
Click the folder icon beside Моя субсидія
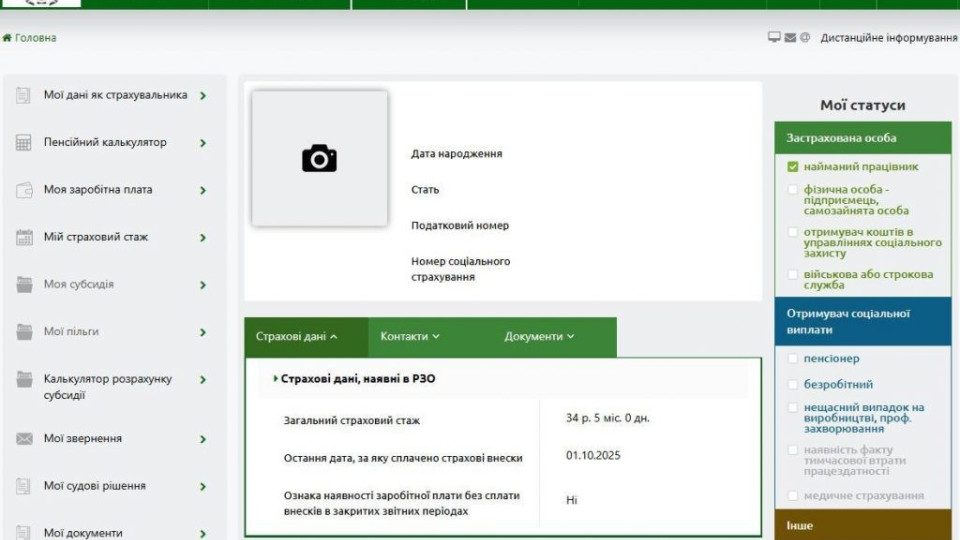click(x=24, y=285)
